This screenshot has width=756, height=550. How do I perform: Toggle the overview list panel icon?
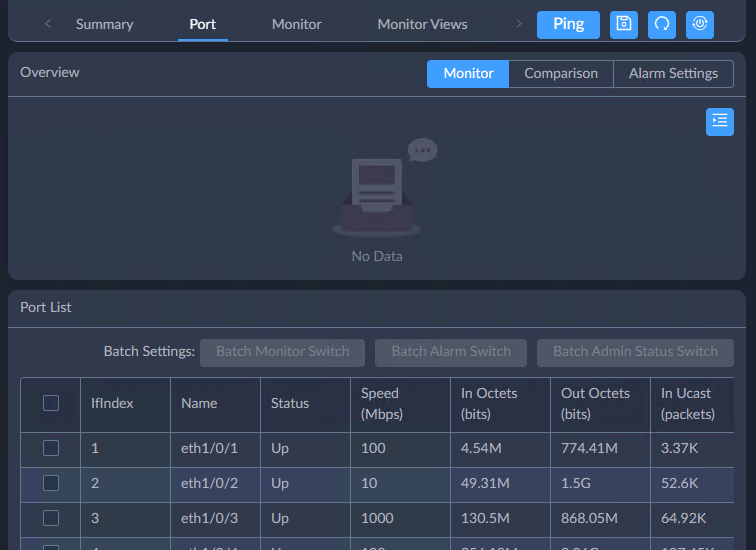coord(719,122)
